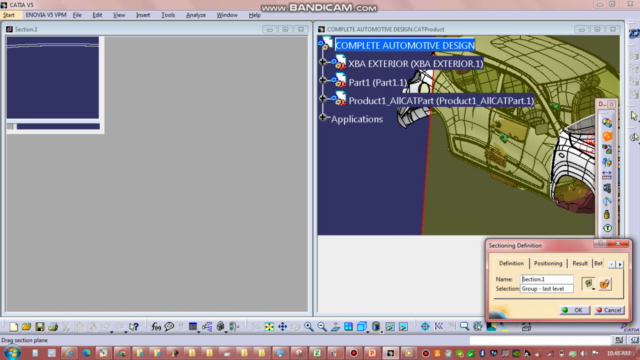Click the Isometric View cube icon

pos(361,327)
